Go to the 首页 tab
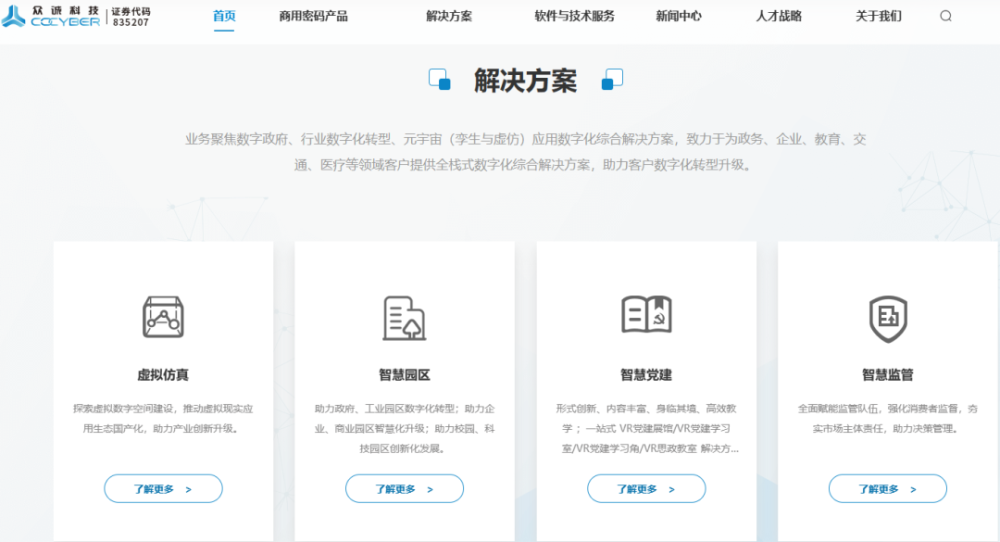 pyautogui.click(x=224, y=16)
